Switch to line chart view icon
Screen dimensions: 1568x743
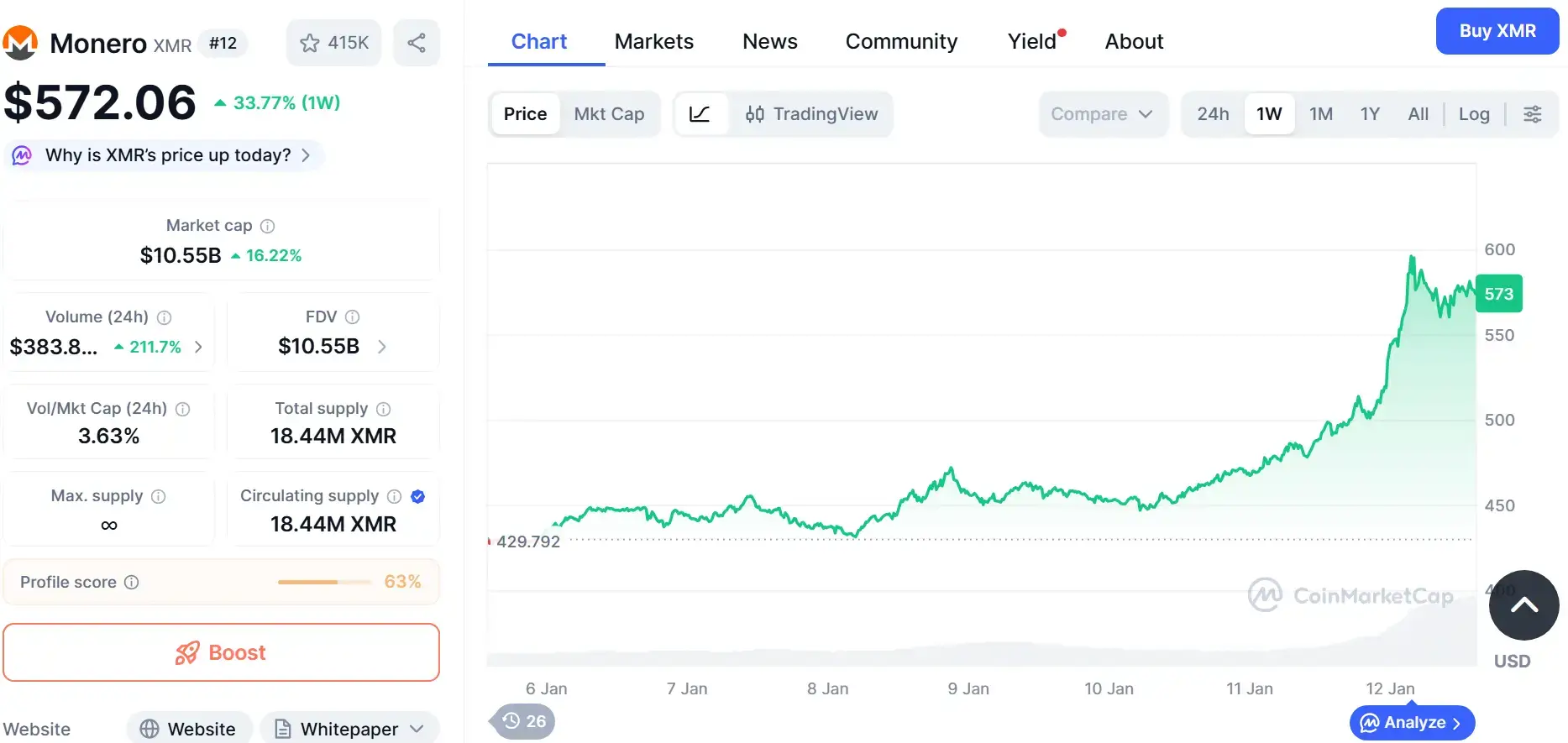[700, 114]
